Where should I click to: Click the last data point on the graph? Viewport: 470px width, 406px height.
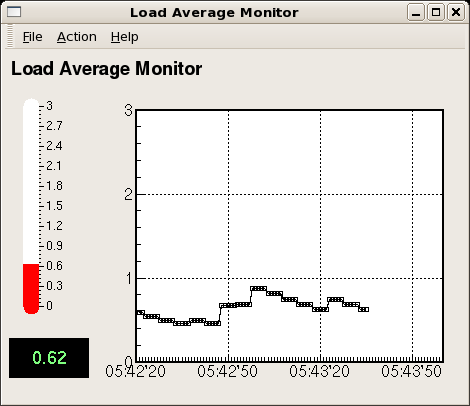[364, 310]
